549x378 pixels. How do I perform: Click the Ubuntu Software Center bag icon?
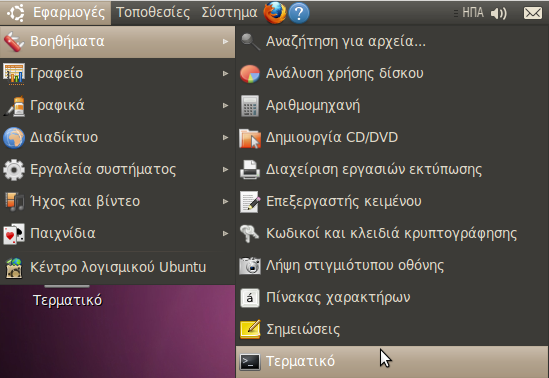tap(14, 268)
